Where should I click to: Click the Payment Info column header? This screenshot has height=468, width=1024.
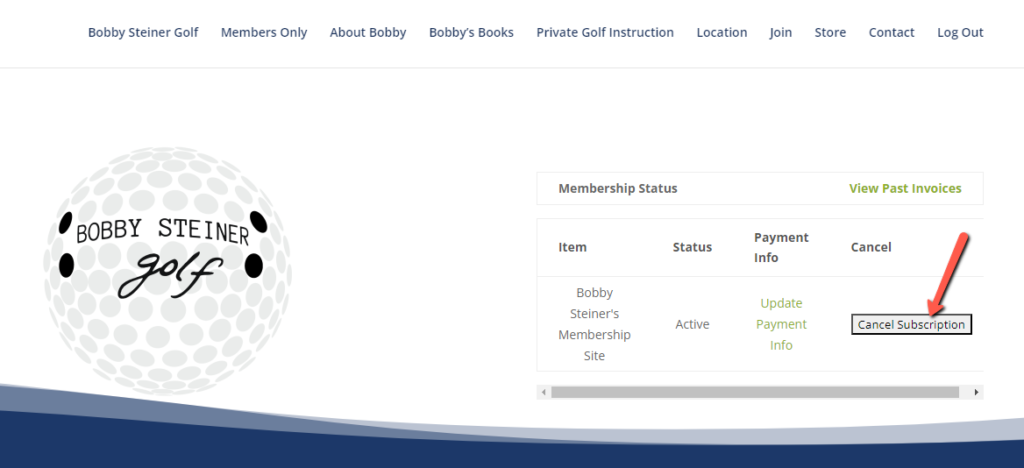click(x=781, y=247)
